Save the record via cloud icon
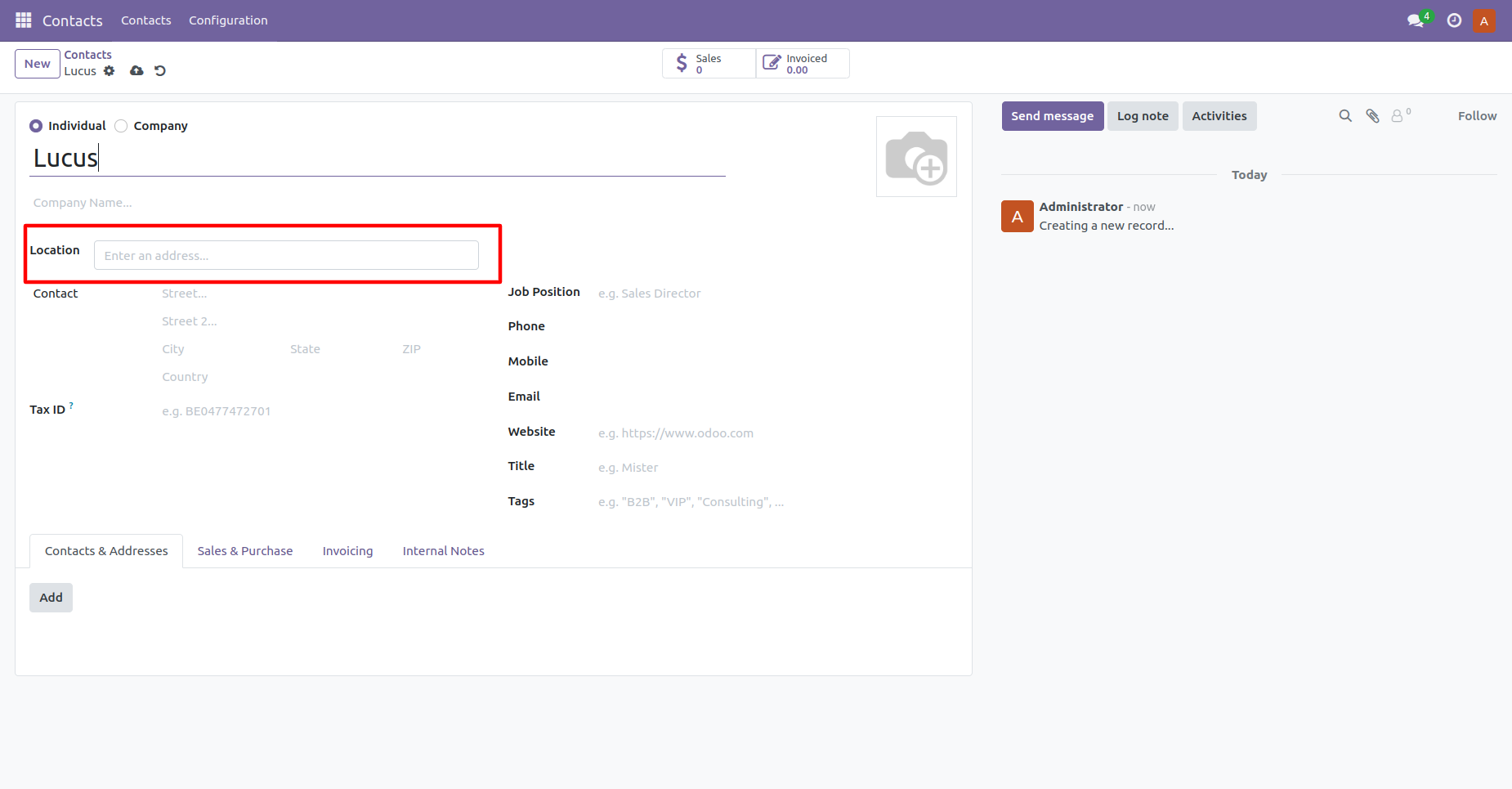Image resolution: width=1512 pixels, height=789 pixels. (x=136, y=71)
